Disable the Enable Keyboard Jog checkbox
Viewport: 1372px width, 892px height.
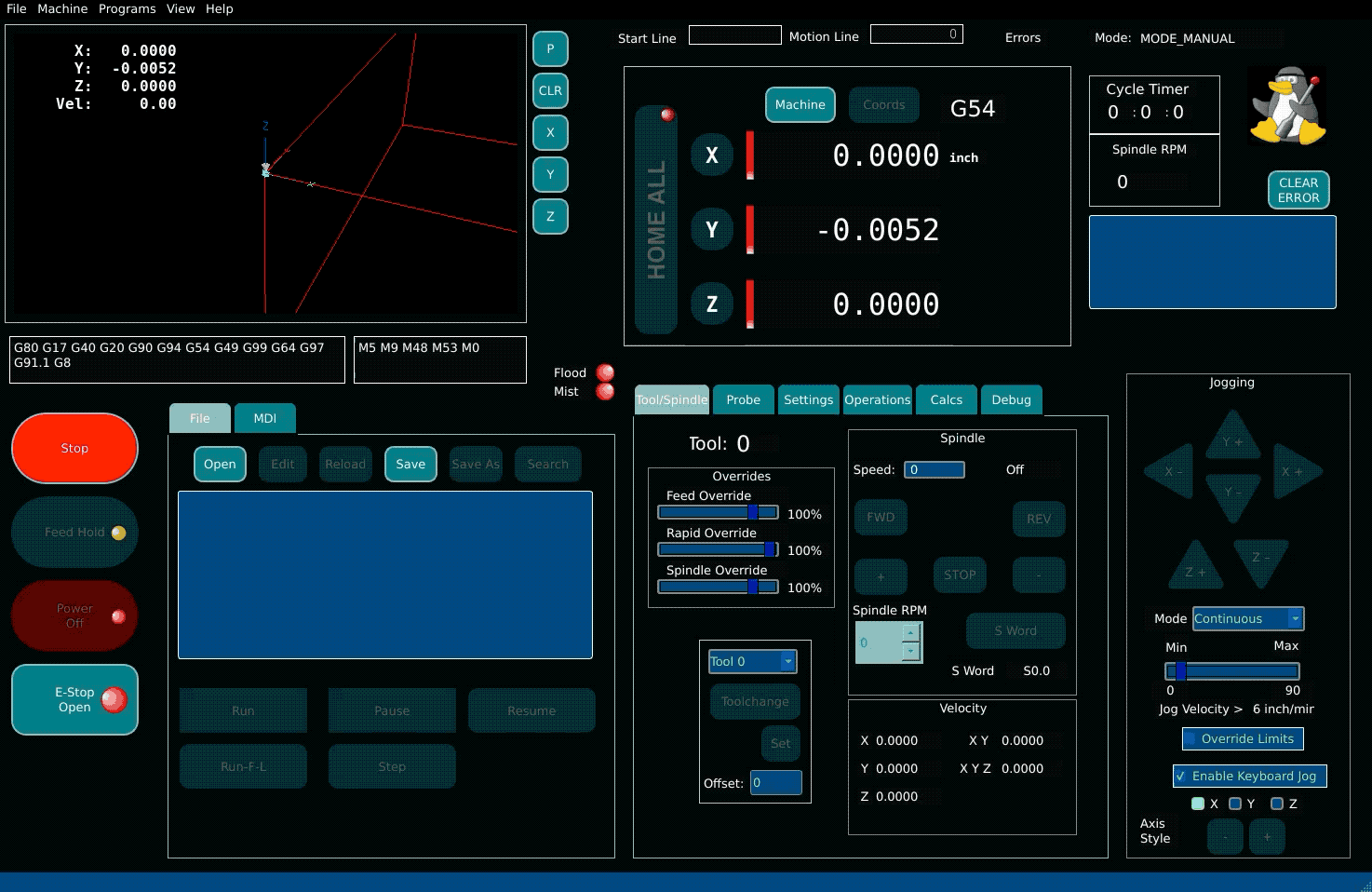[1181, 777]
